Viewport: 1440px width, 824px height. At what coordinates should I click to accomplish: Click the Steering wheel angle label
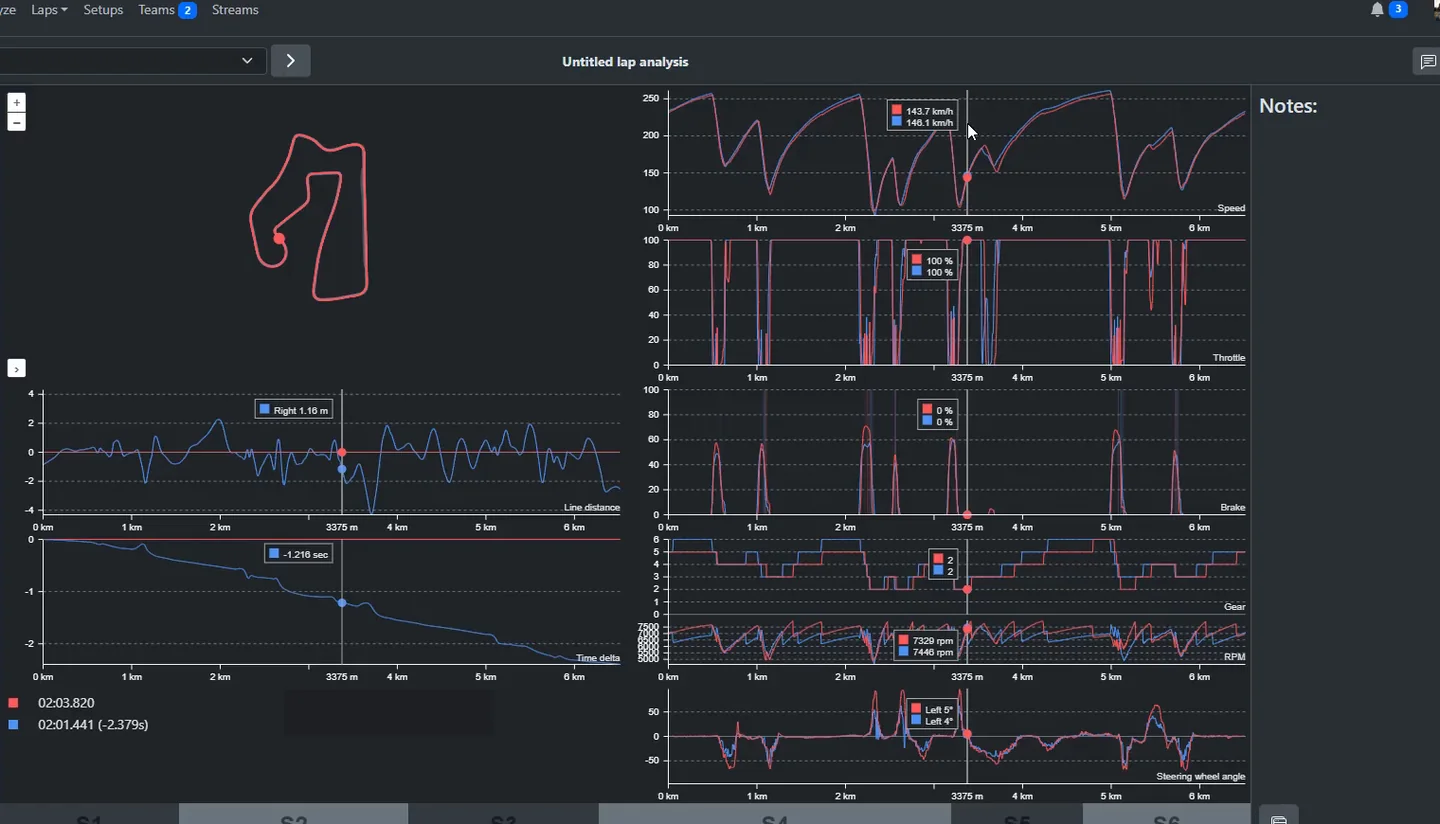tap(1200, 777)
